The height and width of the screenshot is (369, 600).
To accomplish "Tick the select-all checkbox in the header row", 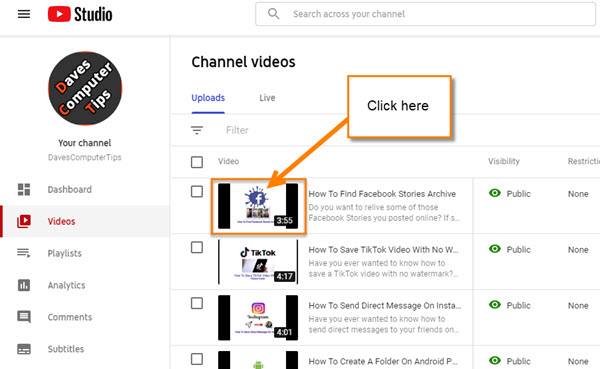I will (x=197, y=162).
